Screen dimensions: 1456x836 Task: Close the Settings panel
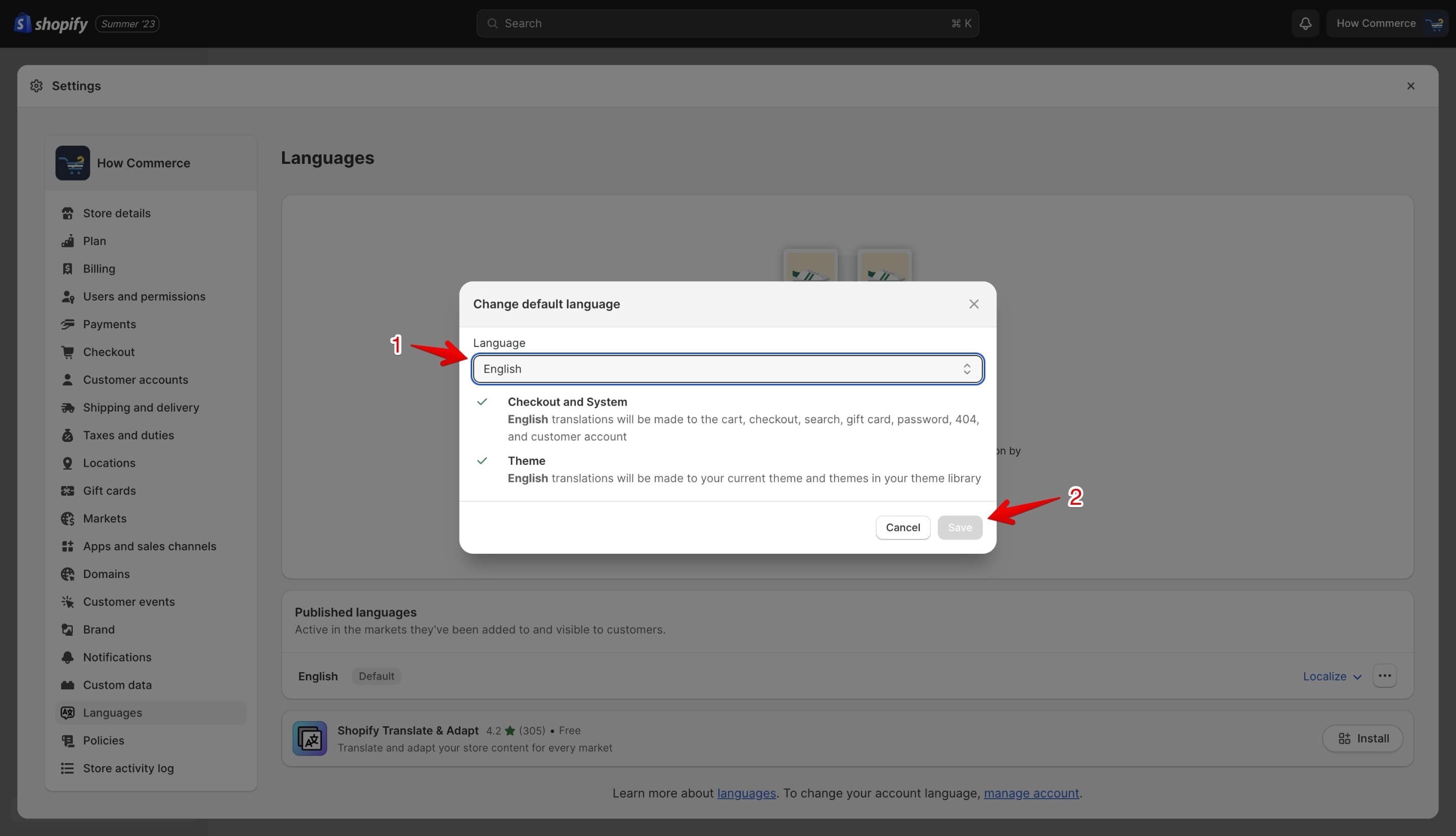pyautogui.click(x=1410, y=85)
